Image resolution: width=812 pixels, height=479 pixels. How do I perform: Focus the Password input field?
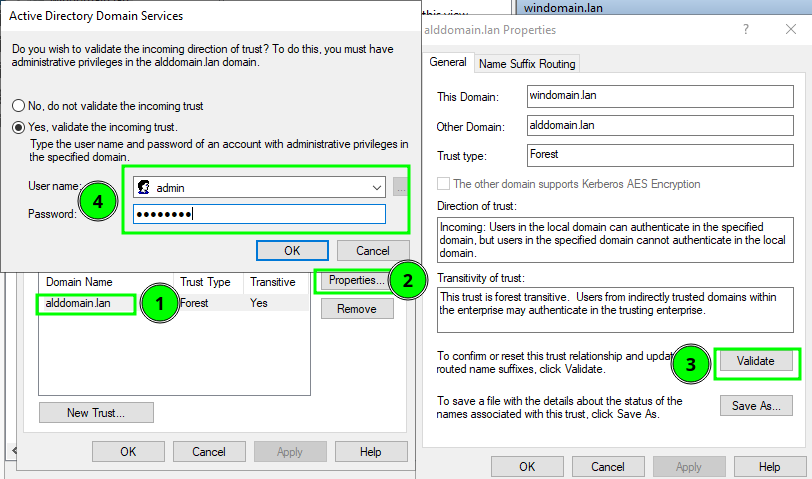(x=259, y=214)
